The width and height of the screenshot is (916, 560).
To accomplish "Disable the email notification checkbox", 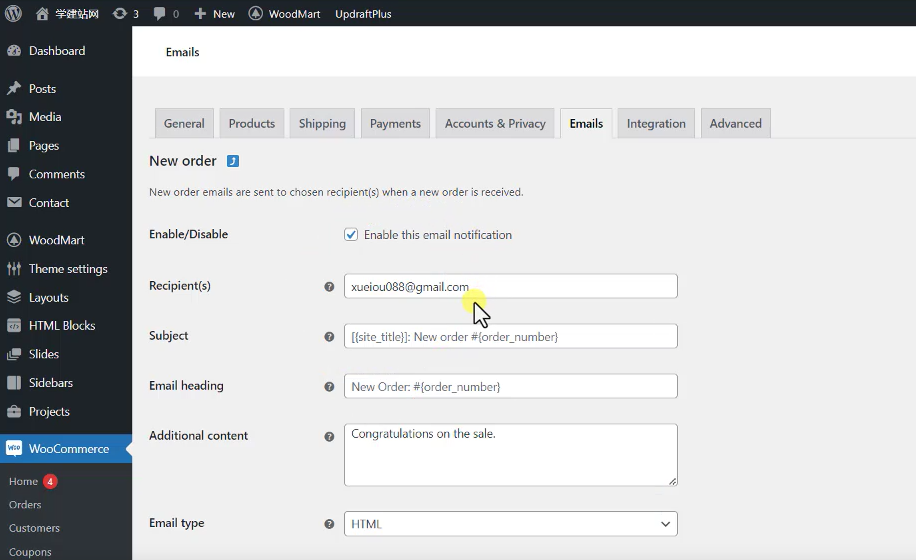I will point(351,235).
